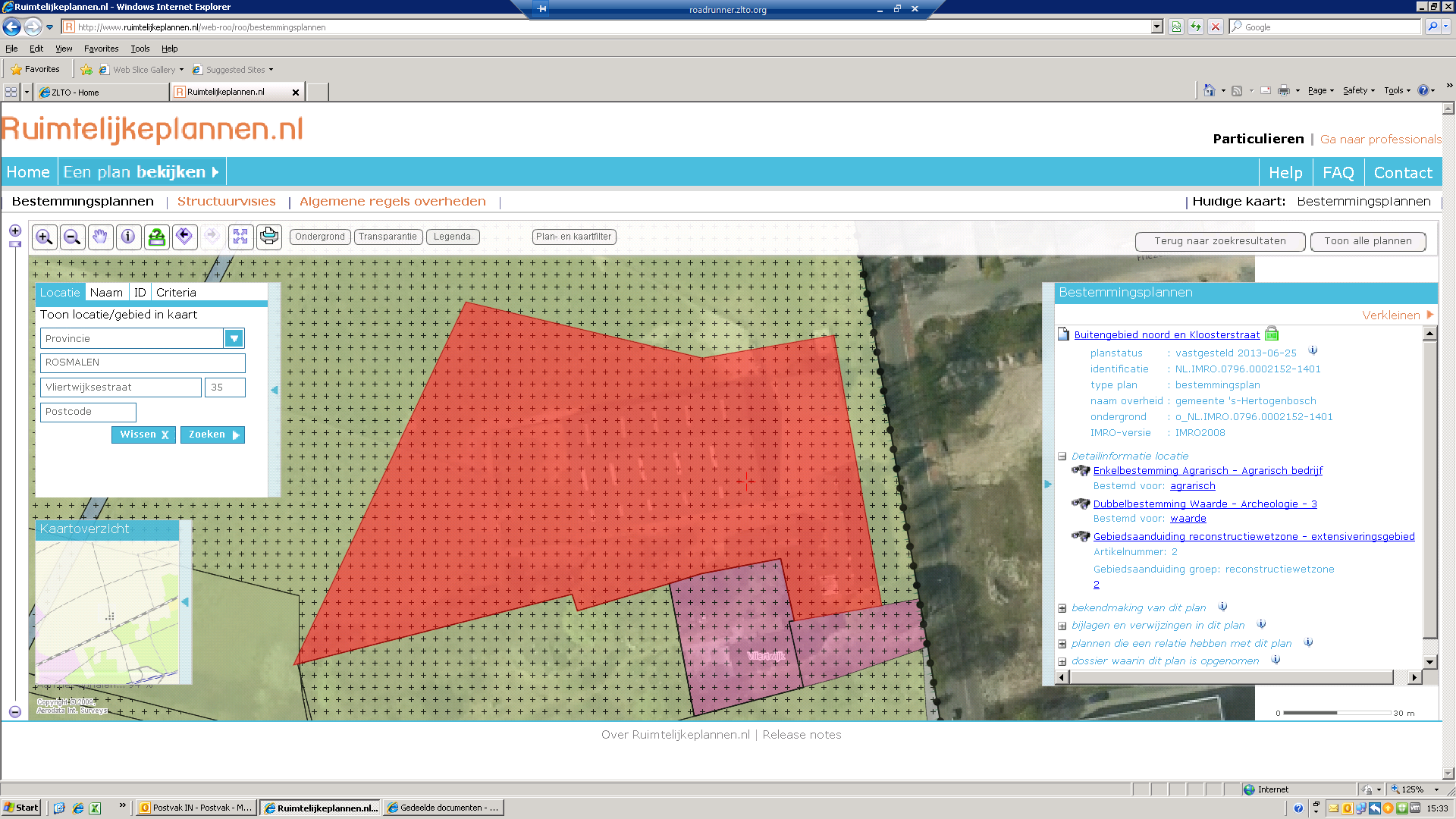Select Locatie search tab
Viewport: 1456px width, 819px height.
click(x=60, y=293)
